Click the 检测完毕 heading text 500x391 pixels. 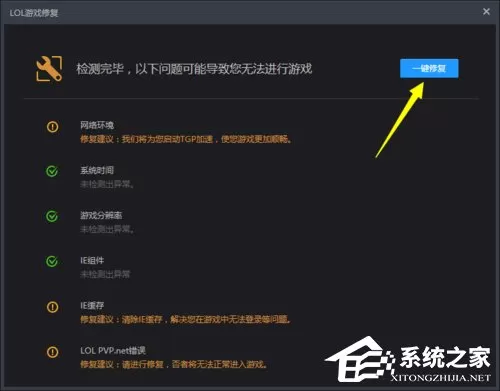[x=194, y=69]
